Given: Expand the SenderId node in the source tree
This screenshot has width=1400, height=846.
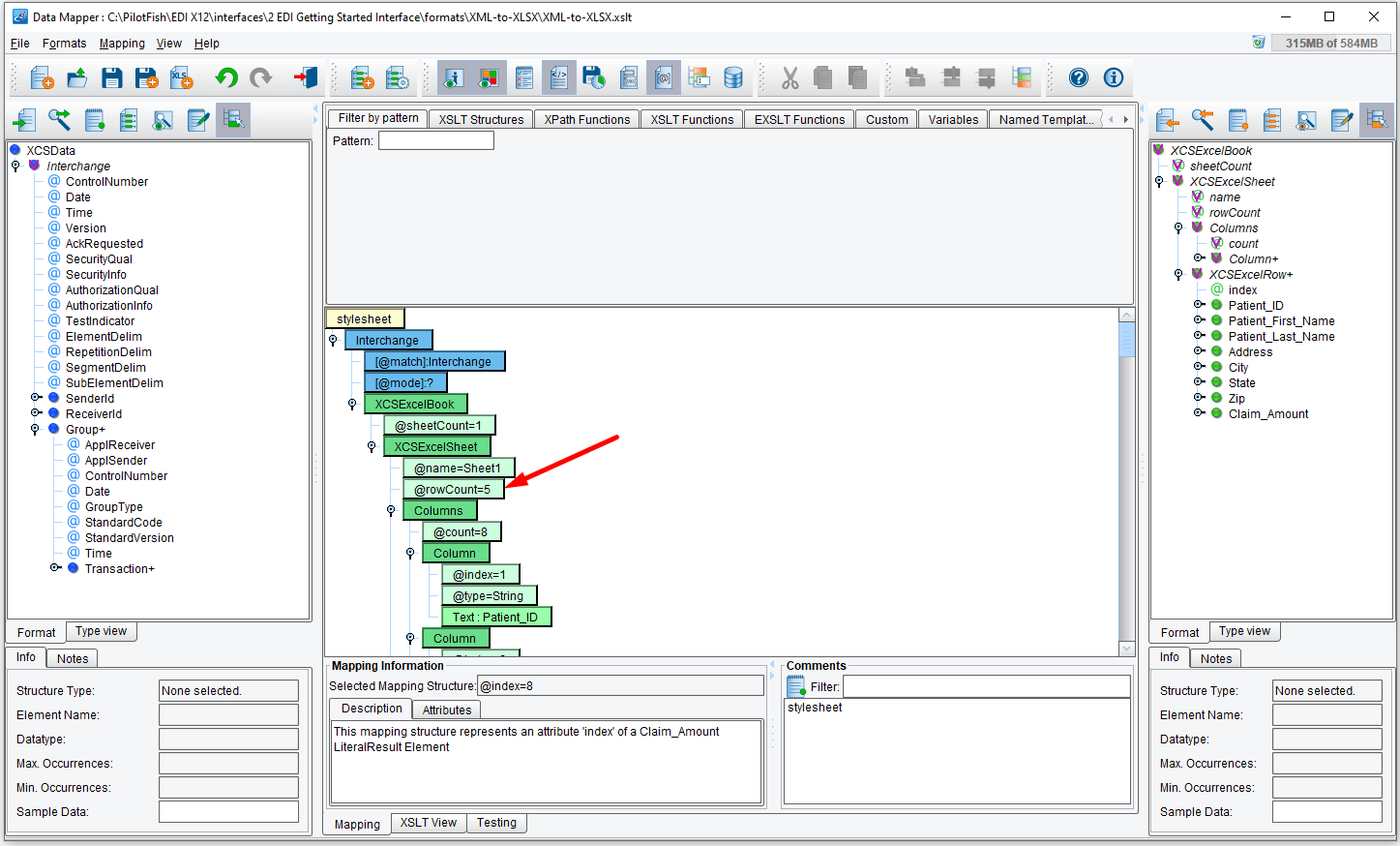Looking at the screenshot, I should tap(36, 398).
